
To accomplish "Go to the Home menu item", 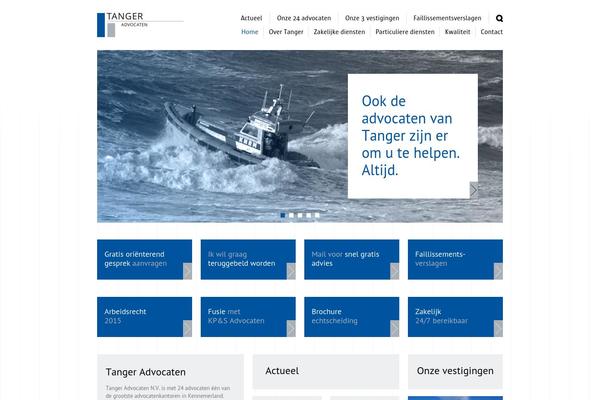I will click(x=249, y=32).
